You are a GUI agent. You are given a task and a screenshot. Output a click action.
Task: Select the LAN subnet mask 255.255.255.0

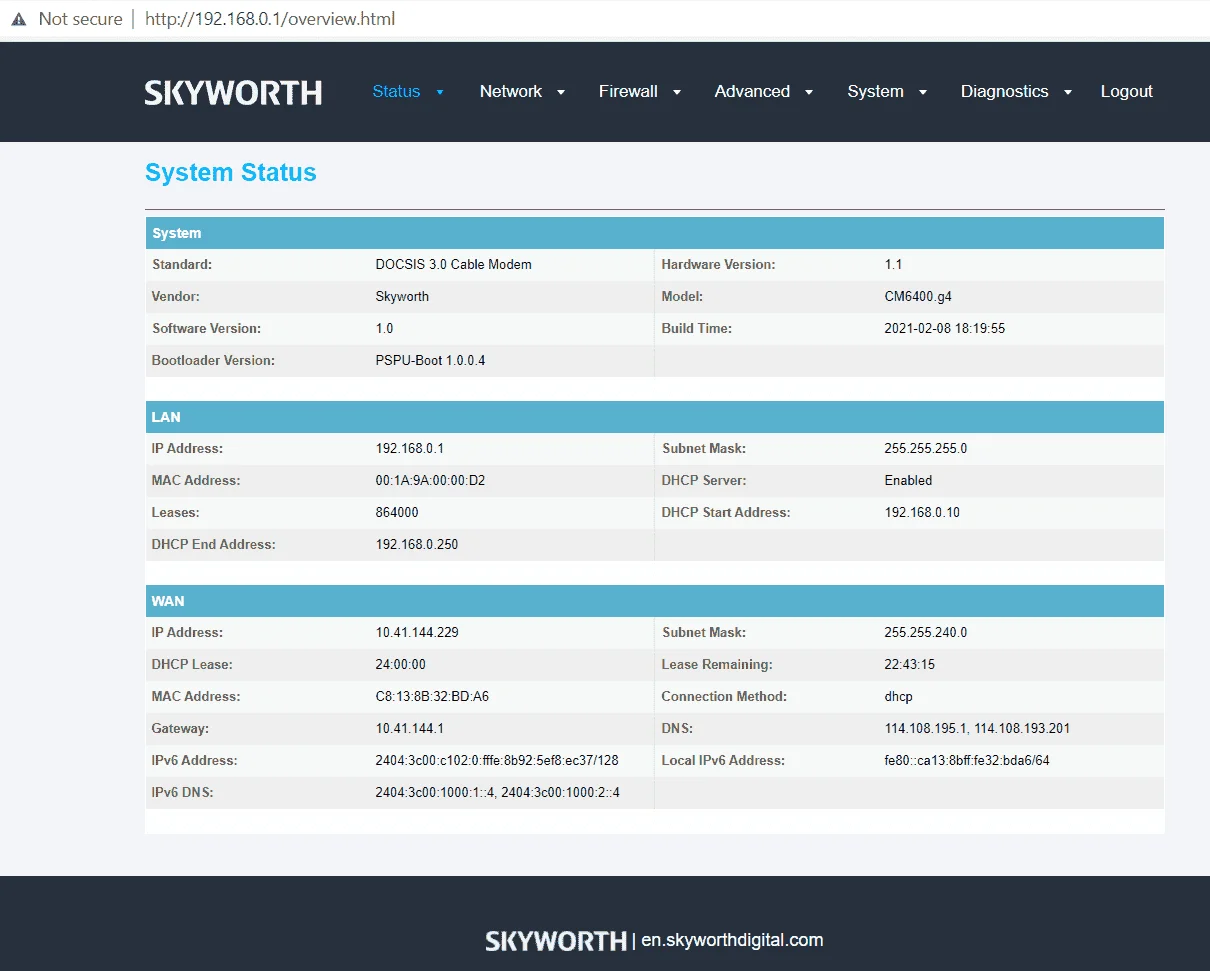(x=926, y=449)
